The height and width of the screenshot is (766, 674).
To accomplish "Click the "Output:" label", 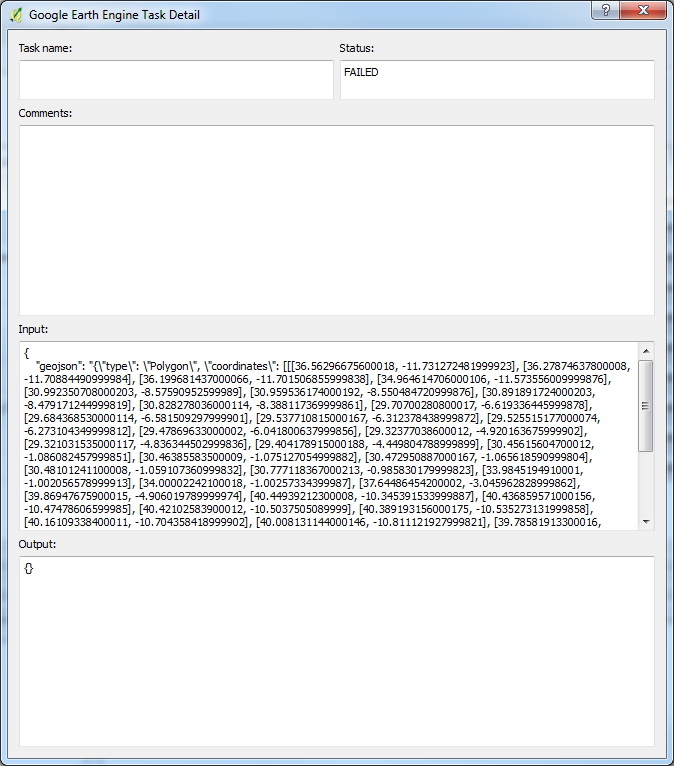I will tap(37, 544).
